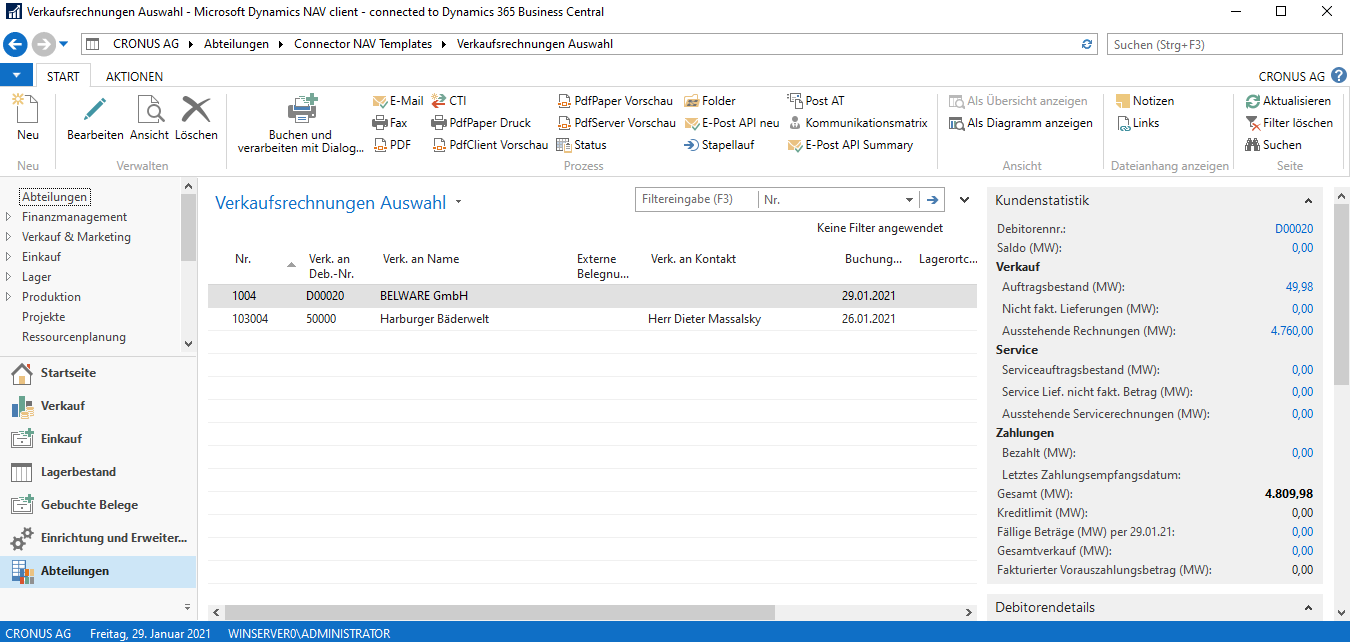
Task: Run PdfPaper Druck
Action: pos(482,123)
